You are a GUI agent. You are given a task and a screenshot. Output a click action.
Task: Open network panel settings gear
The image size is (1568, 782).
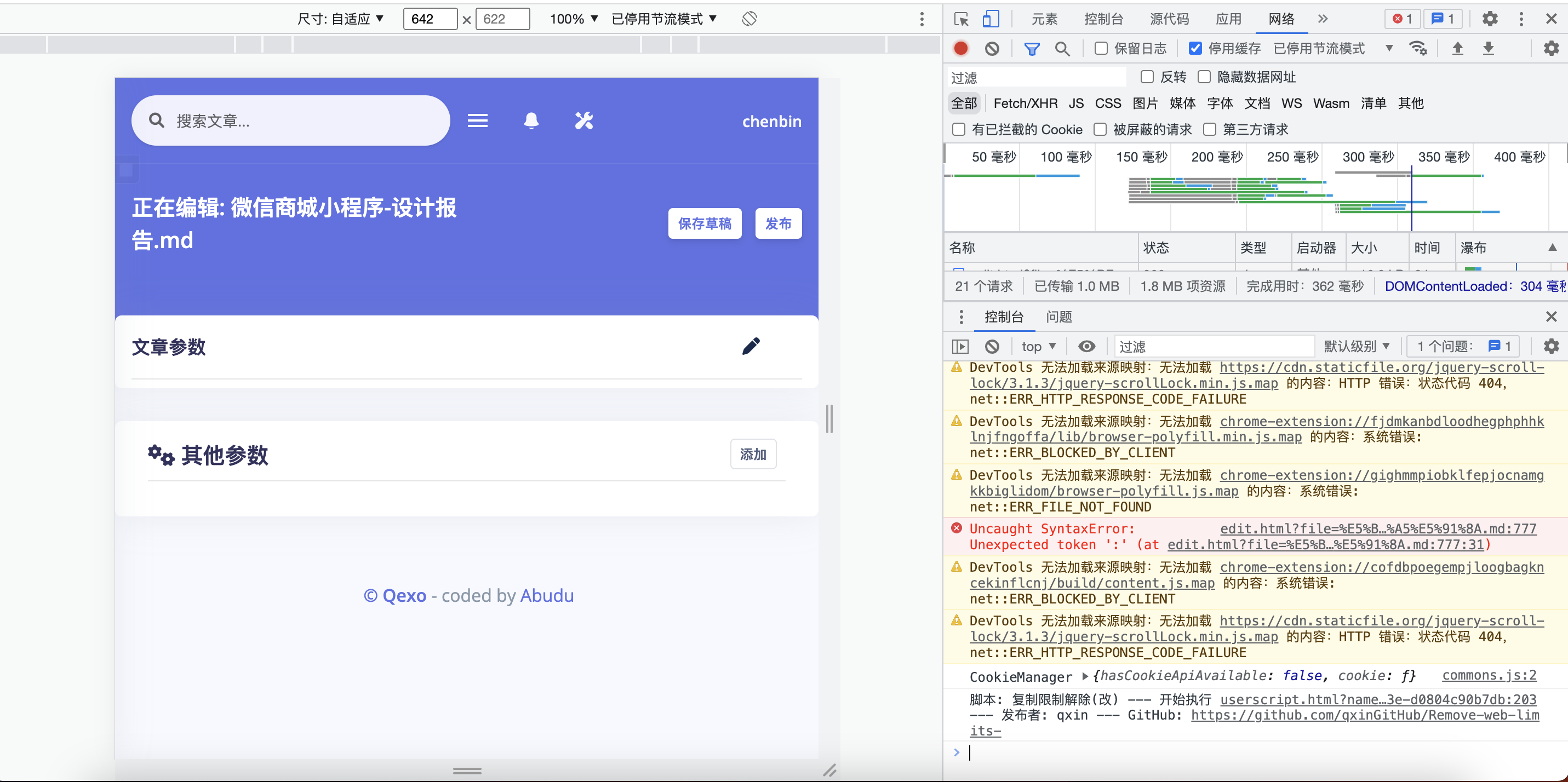1551,48
